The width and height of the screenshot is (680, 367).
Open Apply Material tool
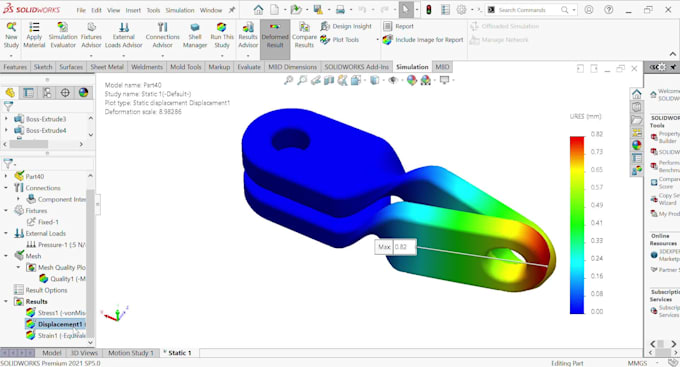[34, 36]
